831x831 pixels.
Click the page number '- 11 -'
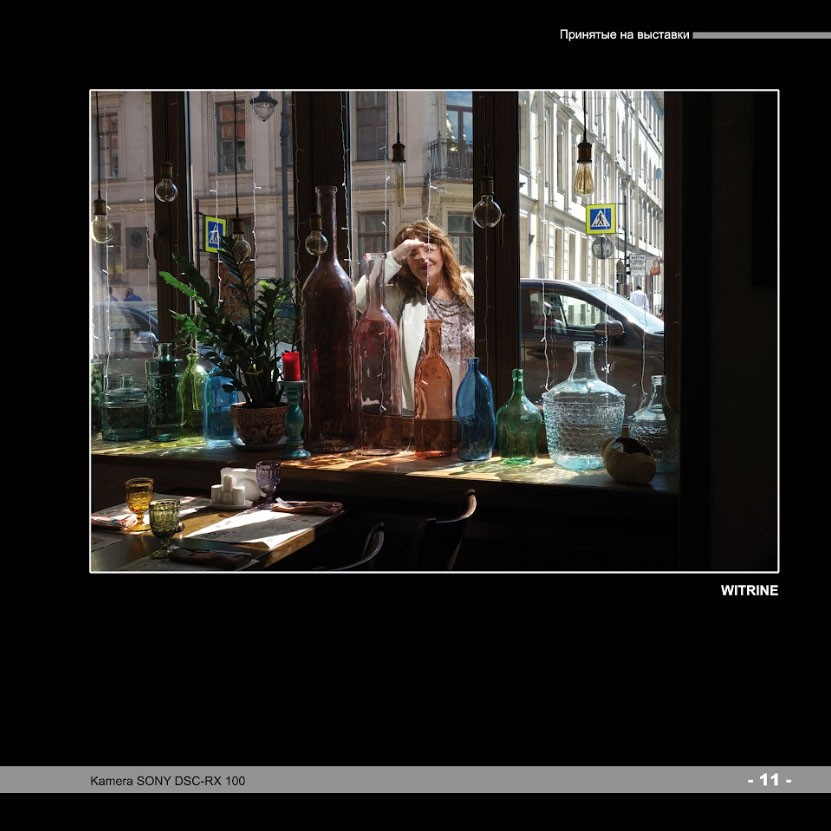click(770, 780)
